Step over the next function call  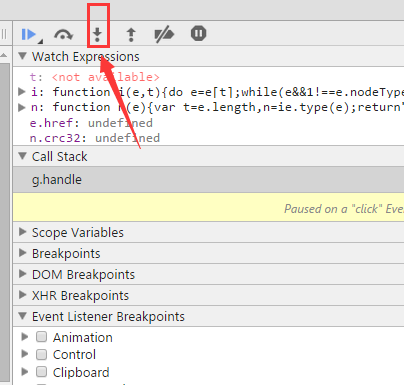[x=63, y=34]
